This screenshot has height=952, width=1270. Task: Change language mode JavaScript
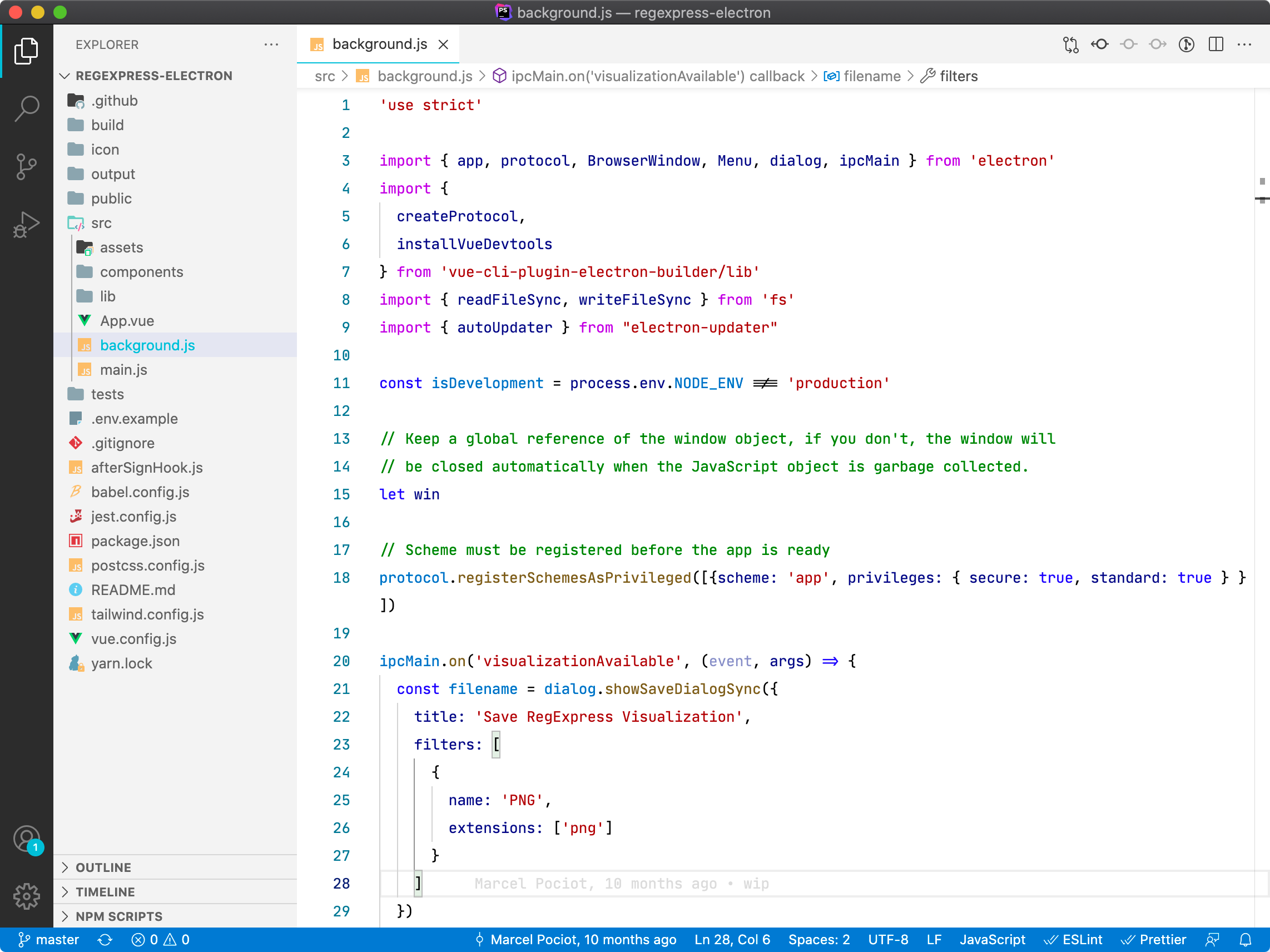tap(992, 939)
